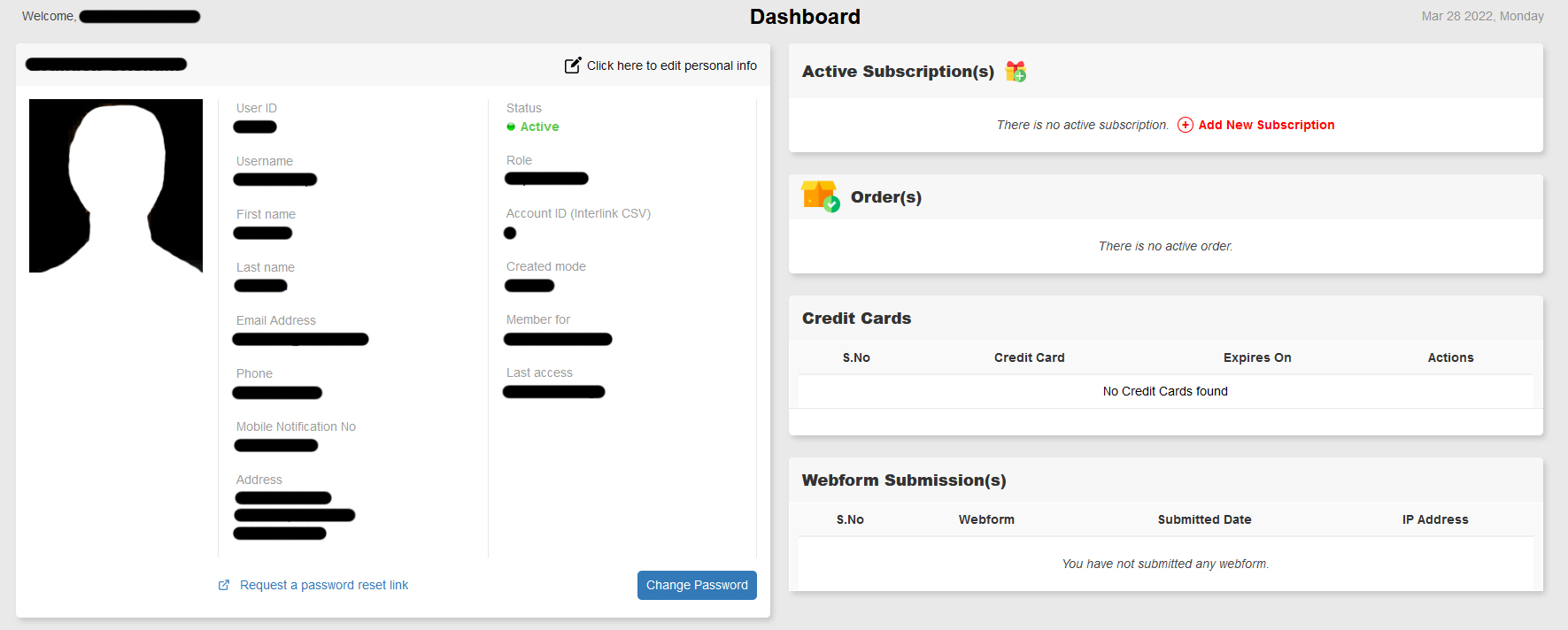The height and width of the screenshot is (630, 1568).
Task: Click the 'Welcome,' greeting text
Action: tap(49, 16)
